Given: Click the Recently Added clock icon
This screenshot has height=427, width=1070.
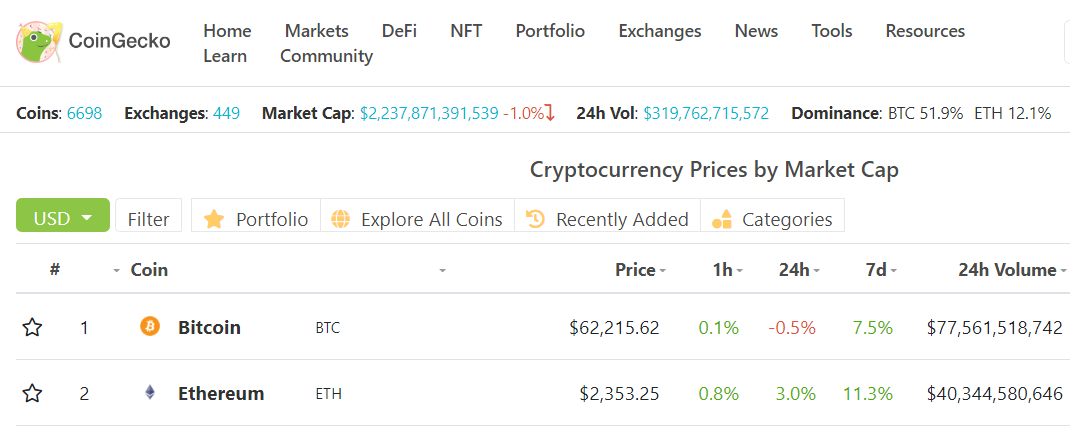Looking at the screenshot, I should pos(535,219).
